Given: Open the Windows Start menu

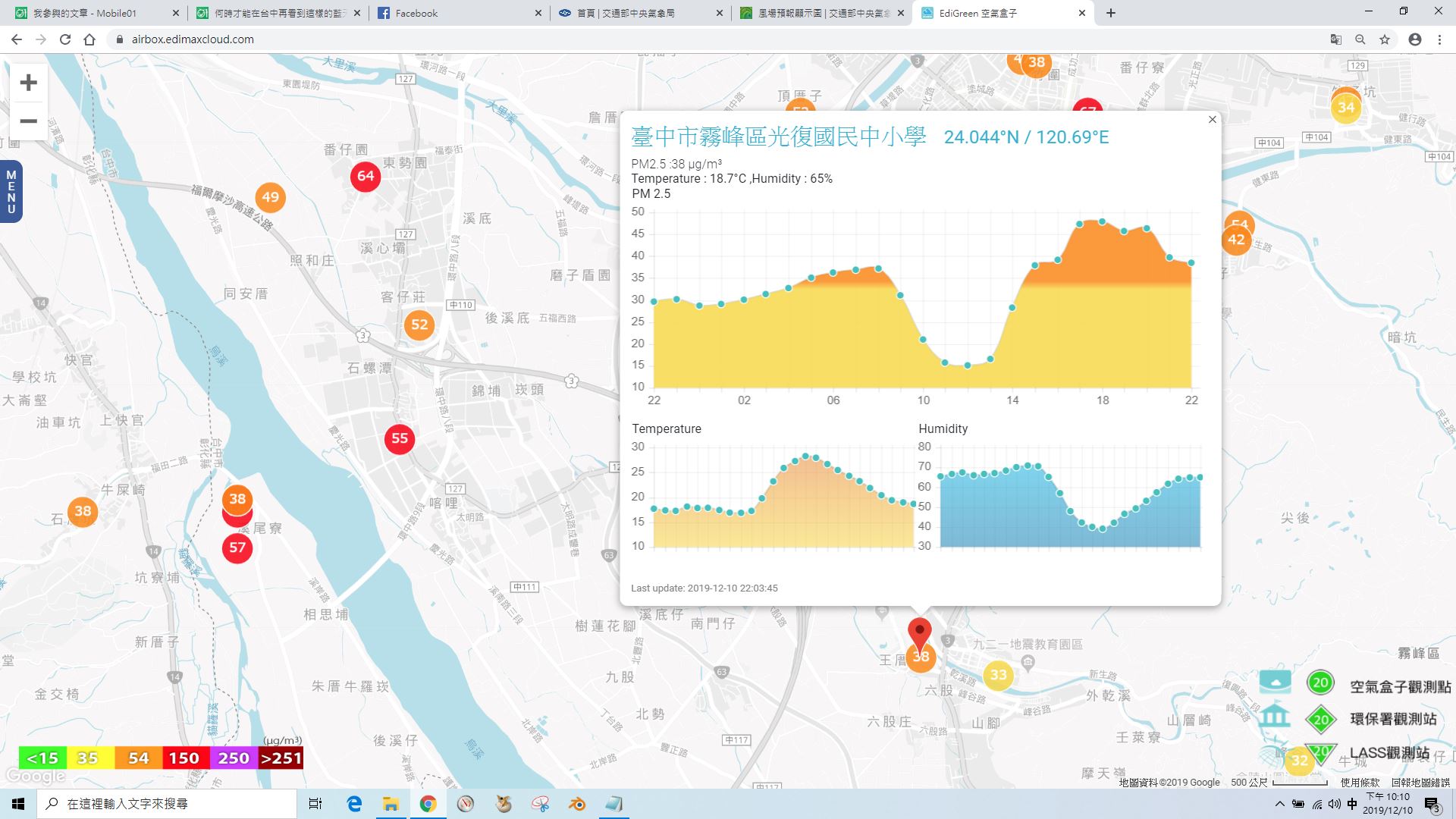Looking at the screenshot, I should [18, 804].
